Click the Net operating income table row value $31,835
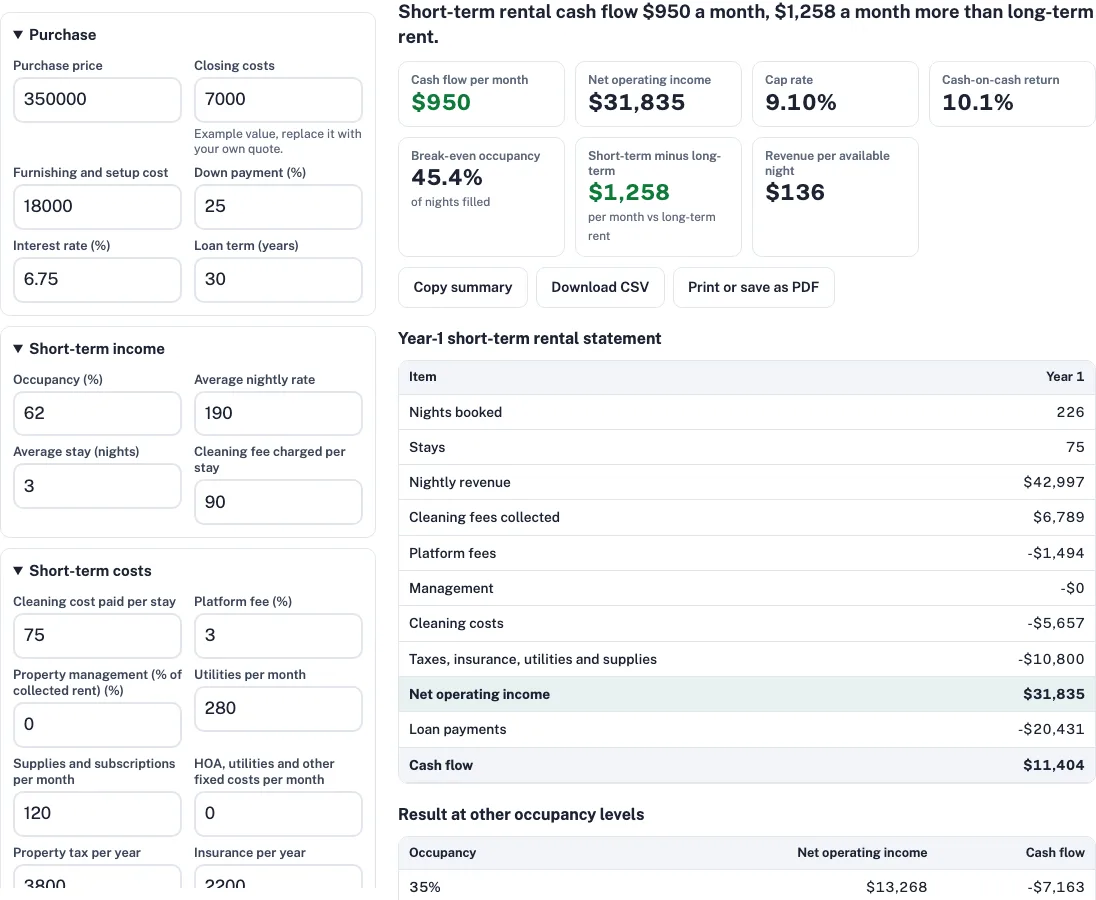 1053,694
